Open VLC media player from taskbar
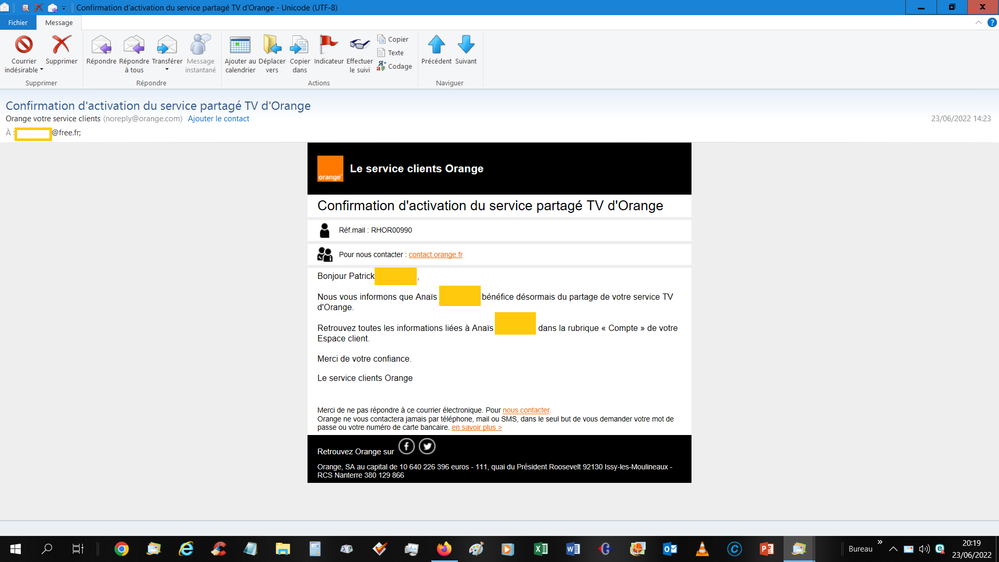Image resolution: width=999 pixels, height=562 pixels. pos(702,549)
